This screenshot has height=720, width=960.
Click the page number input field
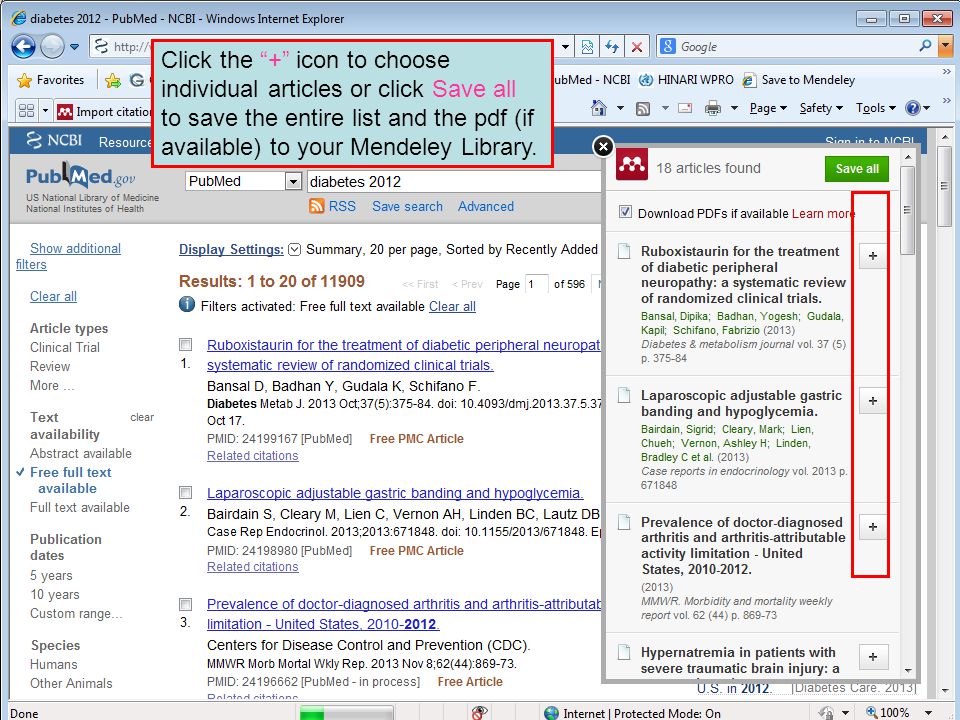pyautogui.click(x=536, y=285)
